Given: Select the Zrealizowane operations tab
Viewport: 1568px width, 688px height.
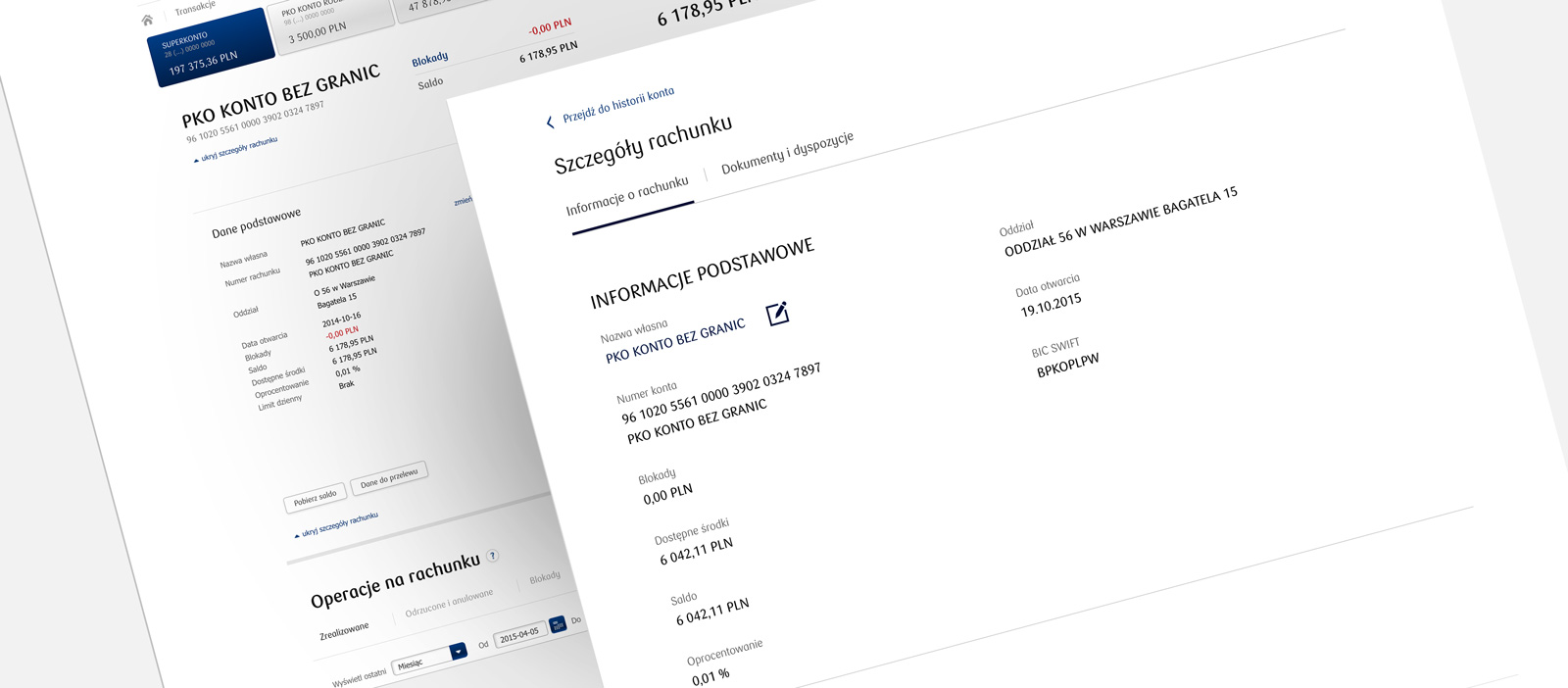Looking at the screenshot, I should 344,631.
